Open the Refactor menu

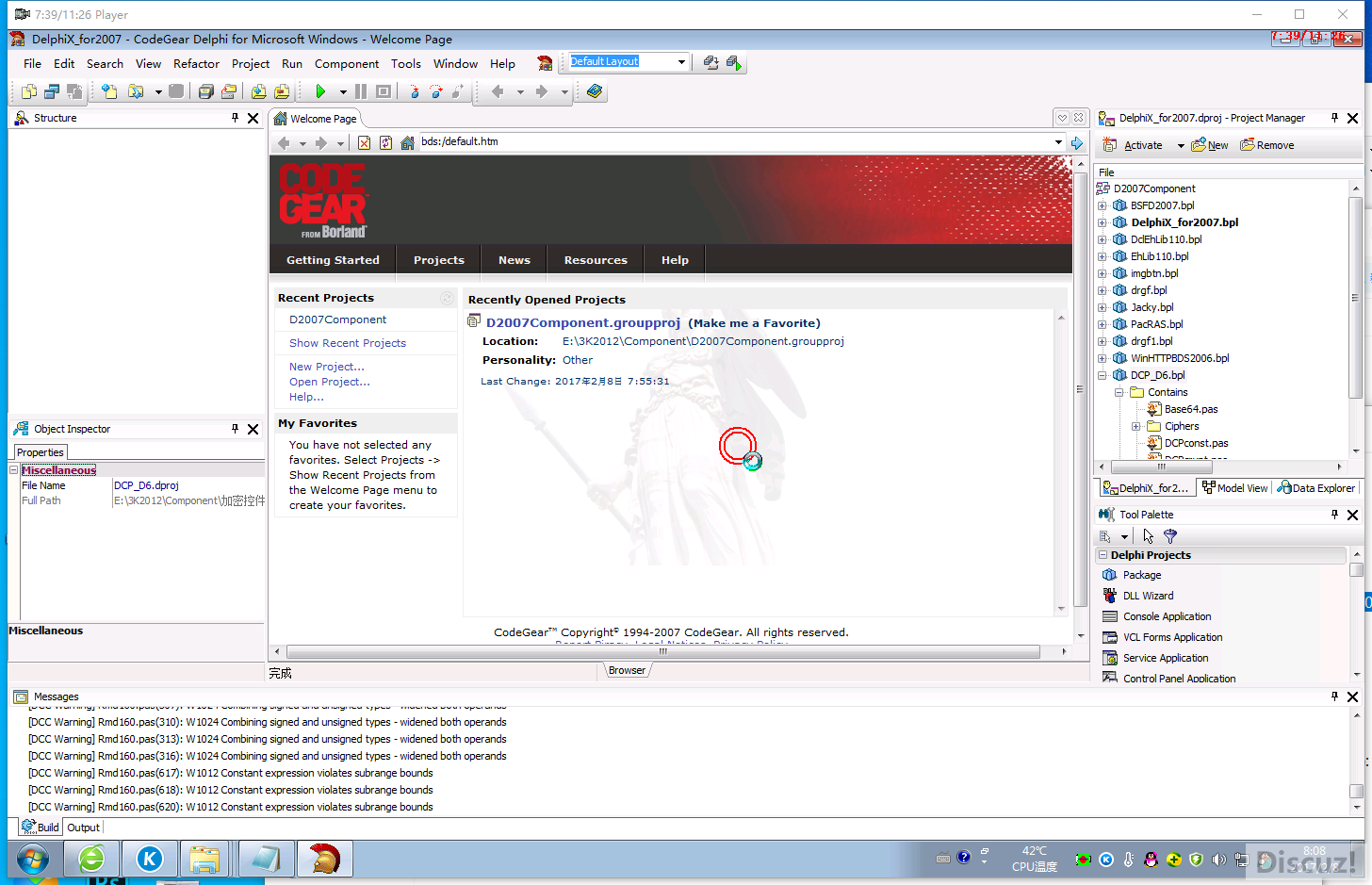pyautogui.click(x=196, y=63)
